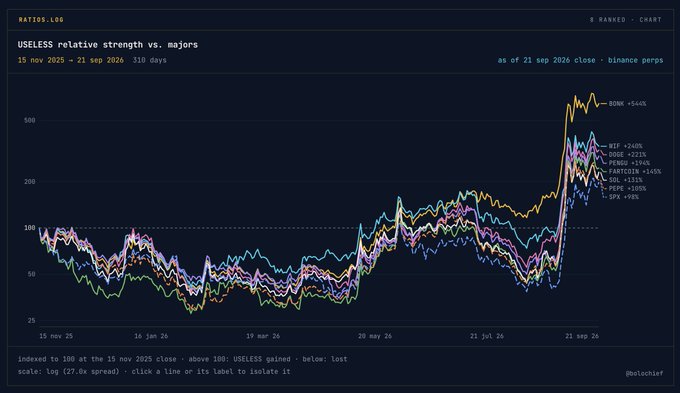680x393 pixels.
Task: Click the RATIOS.LOG header title
Action: click(x=41, y=20)
